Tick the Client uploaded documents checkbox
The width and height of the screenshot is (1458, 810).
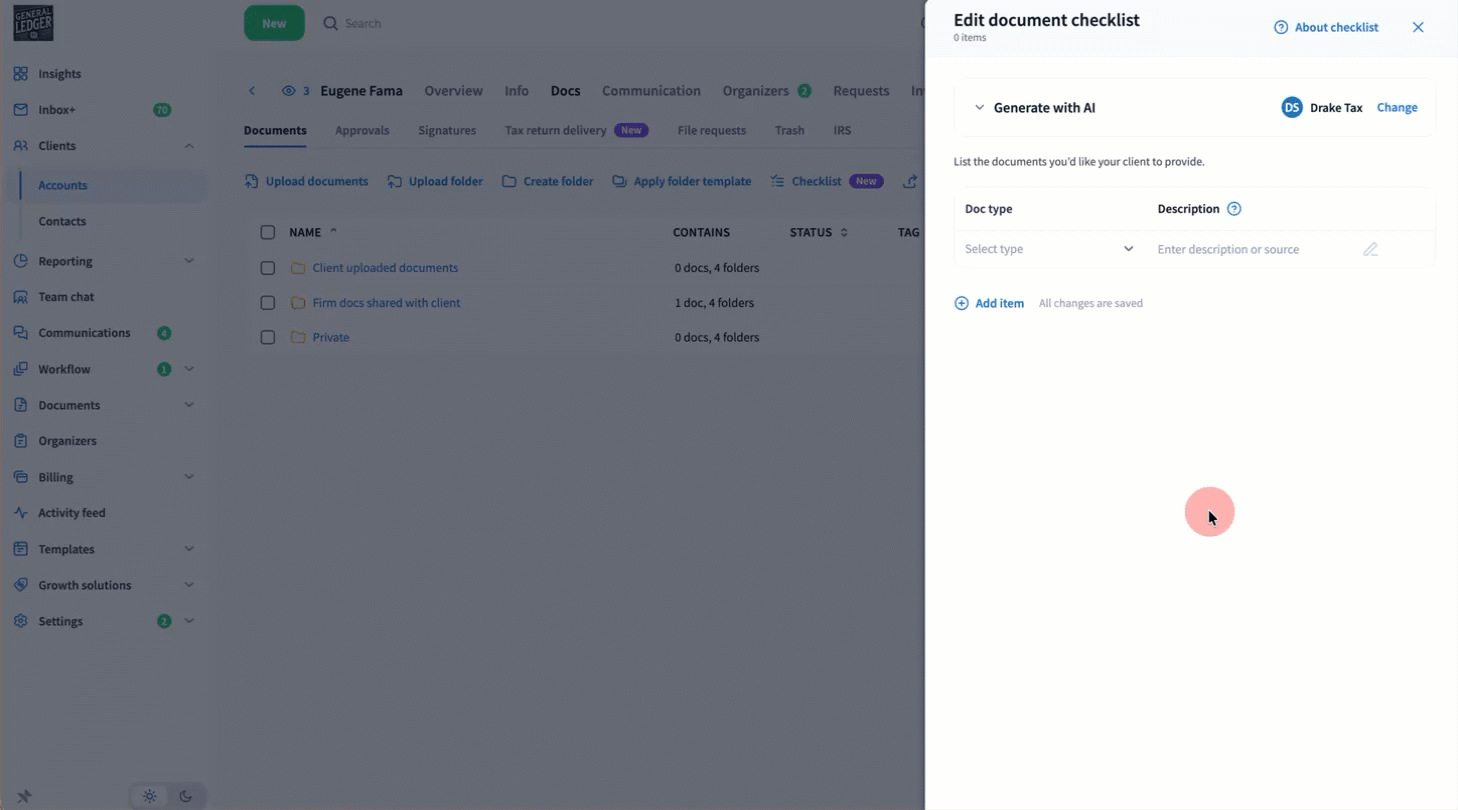(267, 268)
